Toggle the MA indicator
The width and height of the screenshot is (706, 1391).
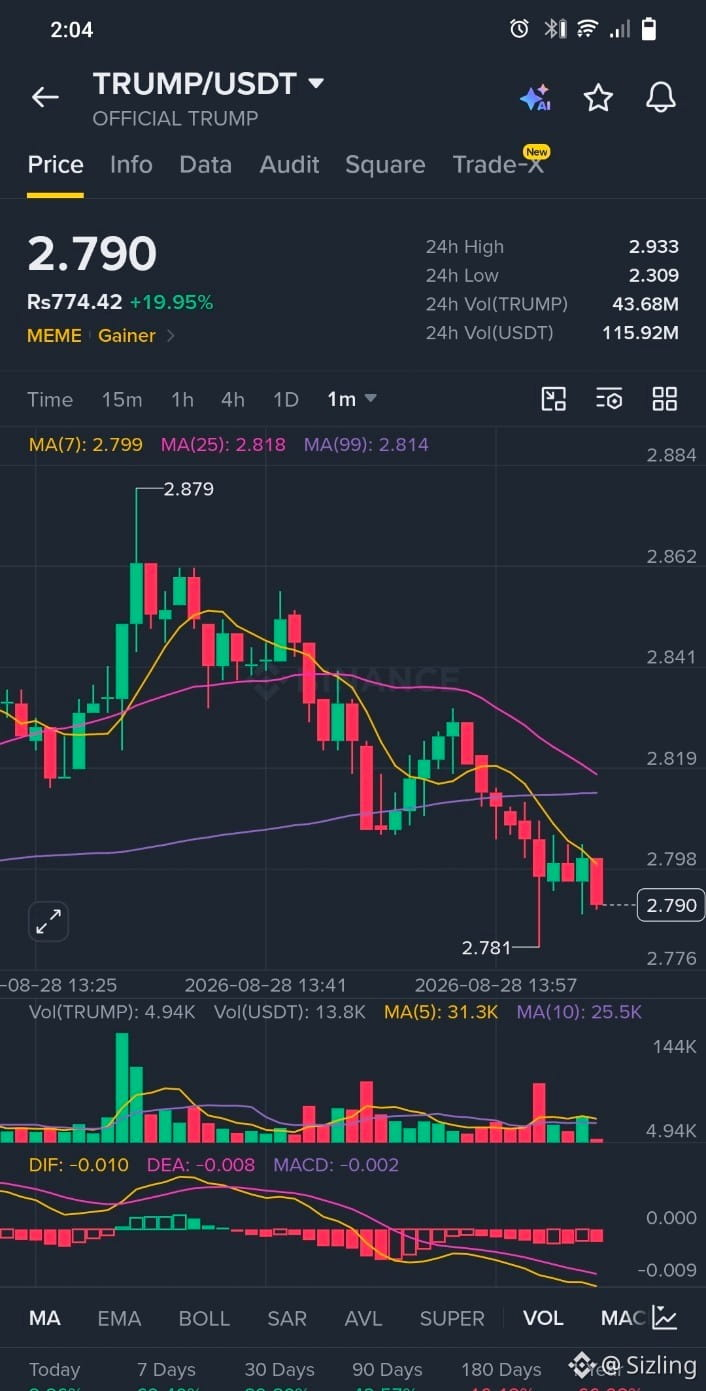[44, 1318]
